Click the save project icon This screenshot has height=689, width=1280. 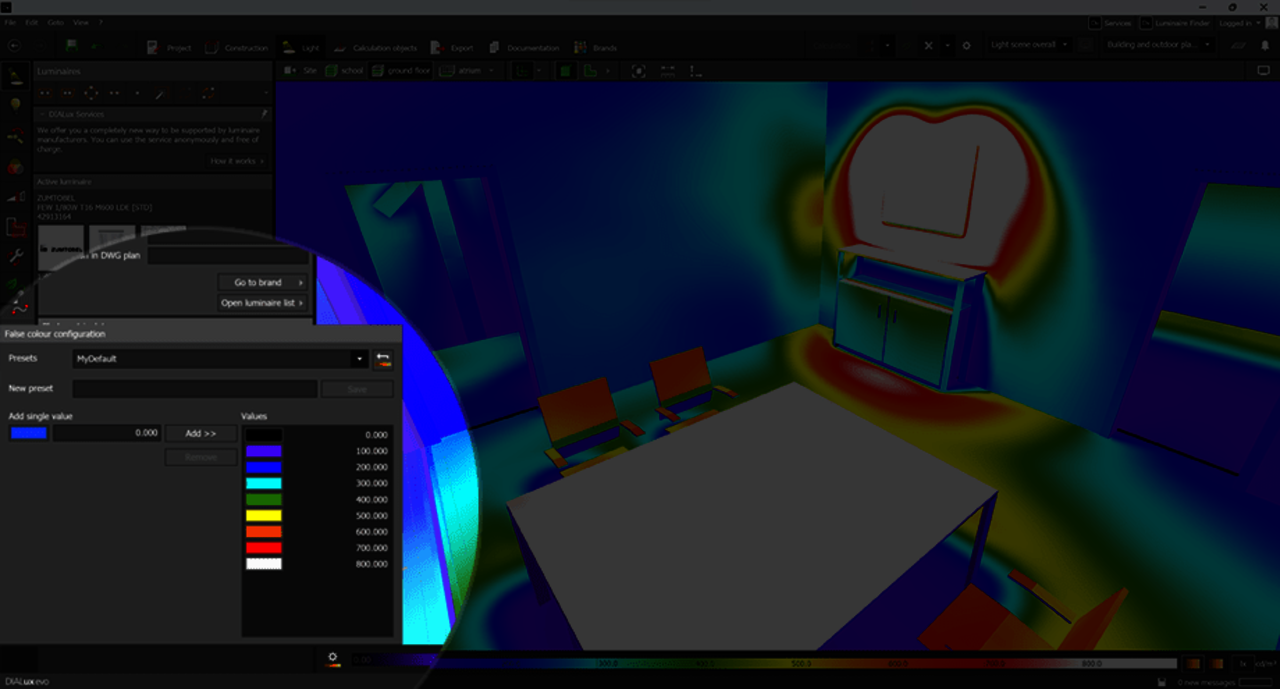72,46
